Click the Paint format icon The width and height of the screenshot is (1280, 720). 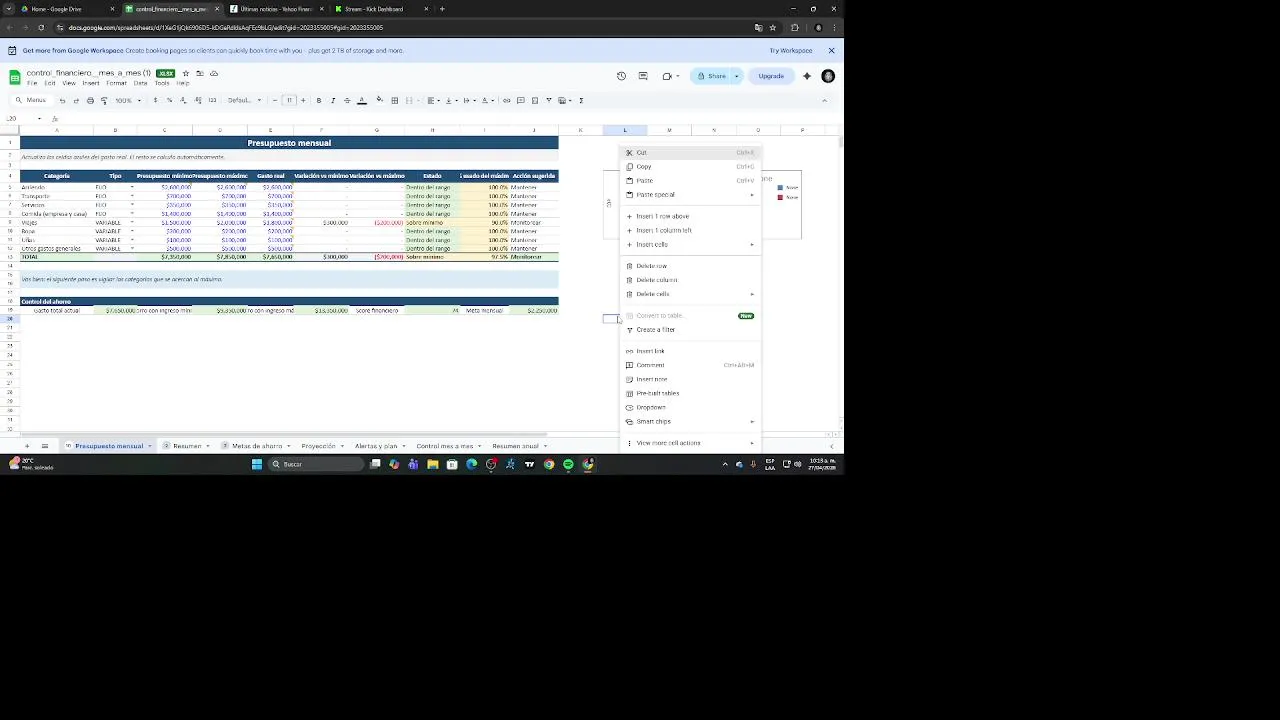click(x=104, y=100)
